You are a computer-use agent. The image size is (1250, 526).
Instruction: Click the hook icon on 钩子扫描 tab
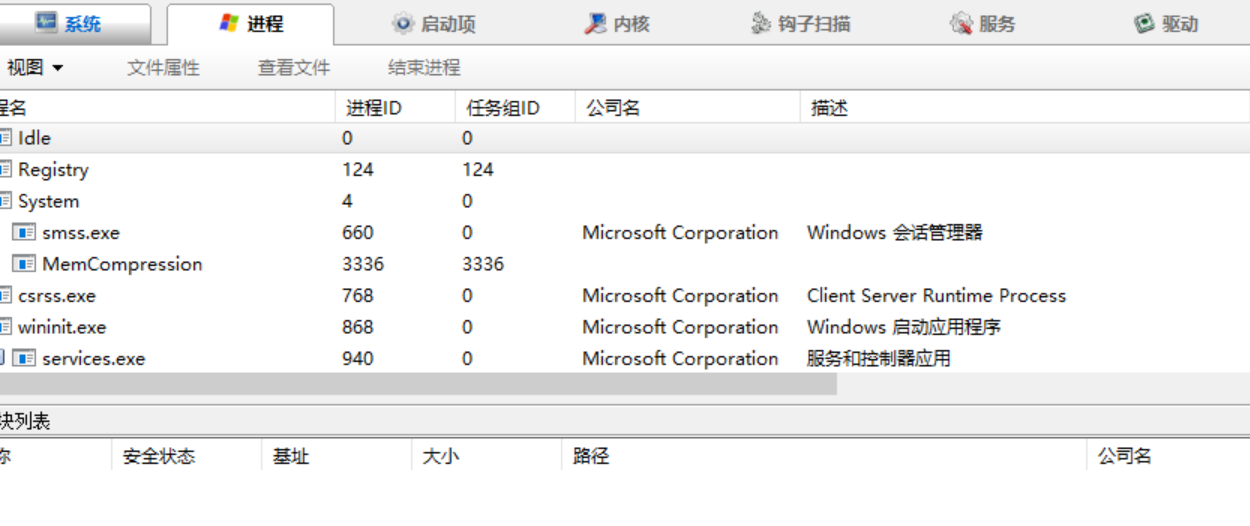761,23
